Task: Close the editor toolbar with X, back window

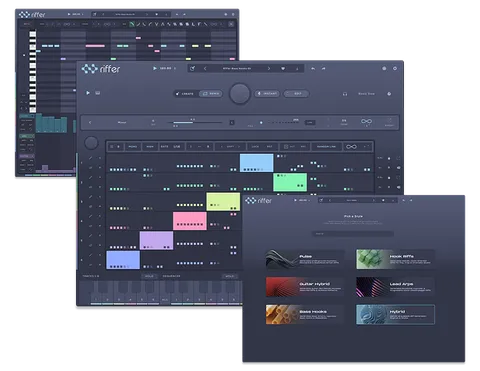Action: (231, 24)
